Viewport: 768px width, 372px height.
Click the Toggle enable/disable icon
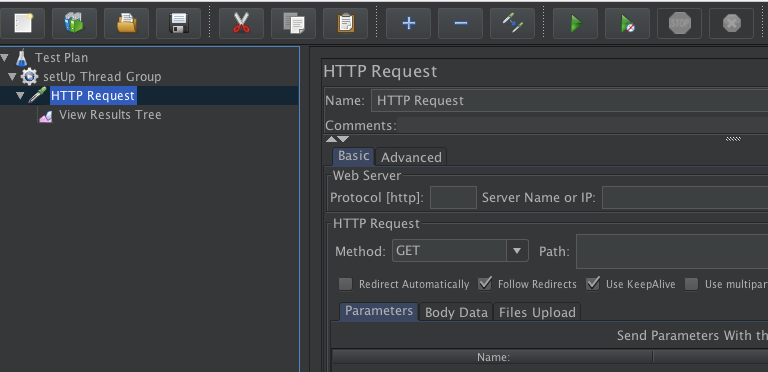click(x=512, y=23)
